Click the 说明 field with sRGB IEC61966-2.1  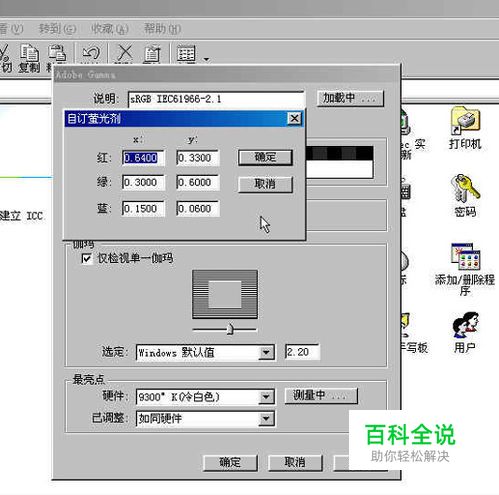point(216,99)
